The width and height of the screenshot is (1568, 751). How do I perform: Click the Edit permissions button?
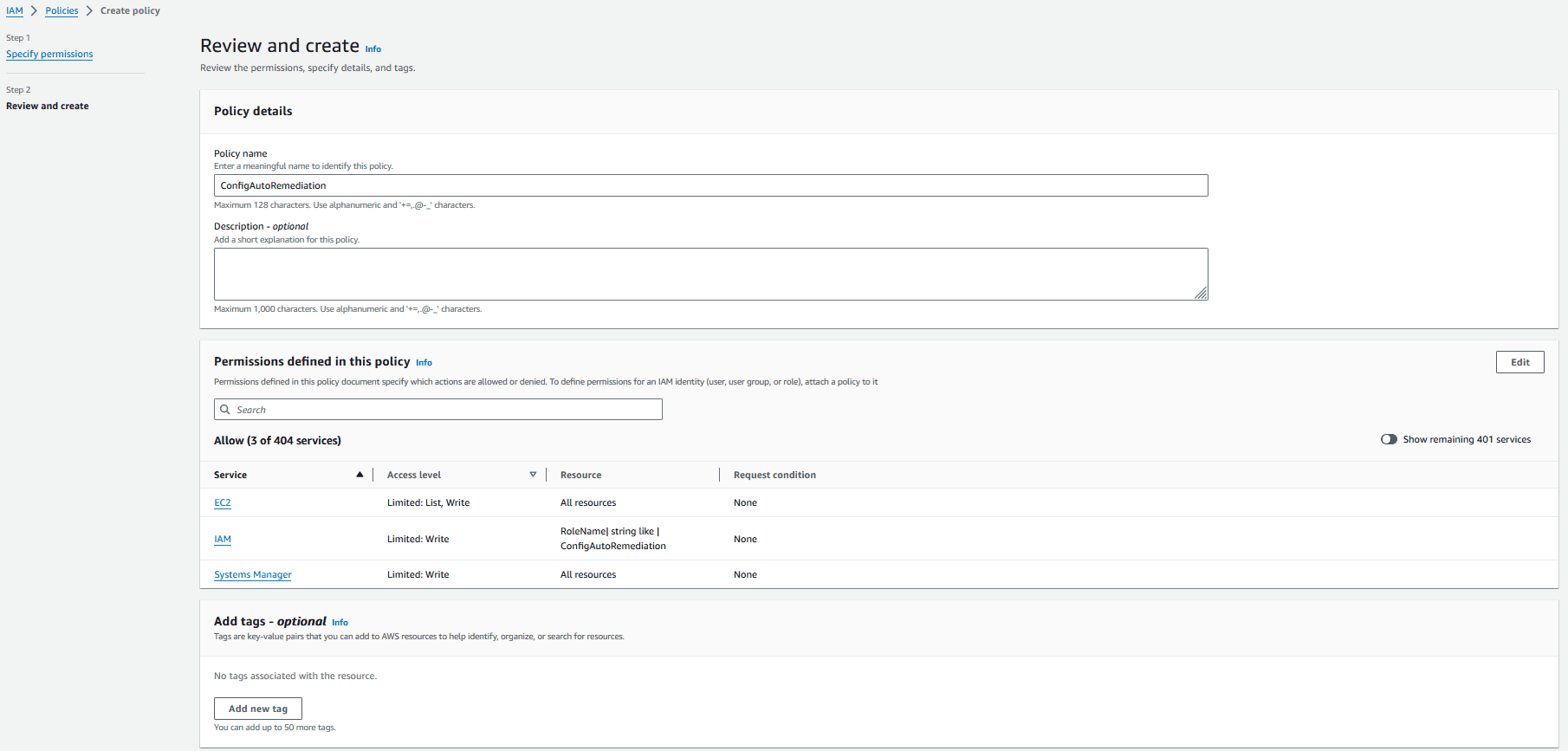(1519, 362)
